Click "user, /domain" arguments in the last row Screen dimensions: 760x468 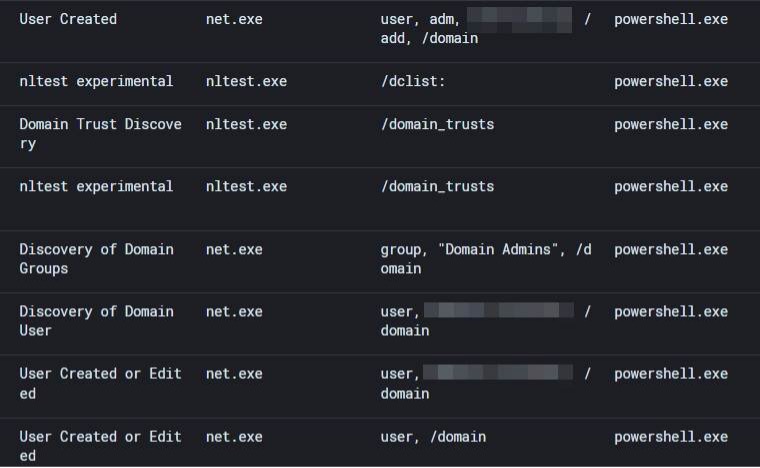click(x=433, y=436)
